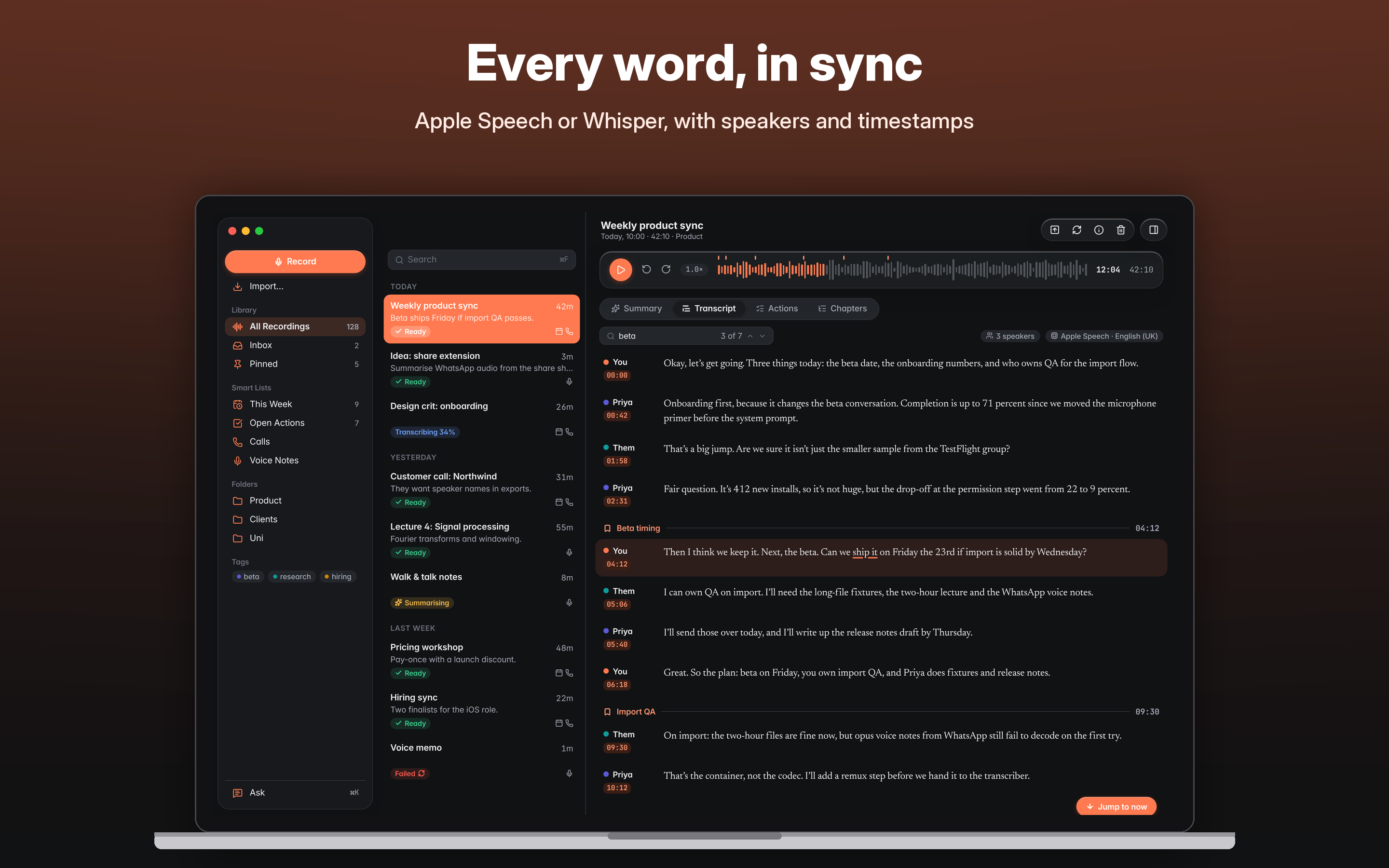Focus the recordings Search field
Screen dimensions: 1389x868
[481, 259]
